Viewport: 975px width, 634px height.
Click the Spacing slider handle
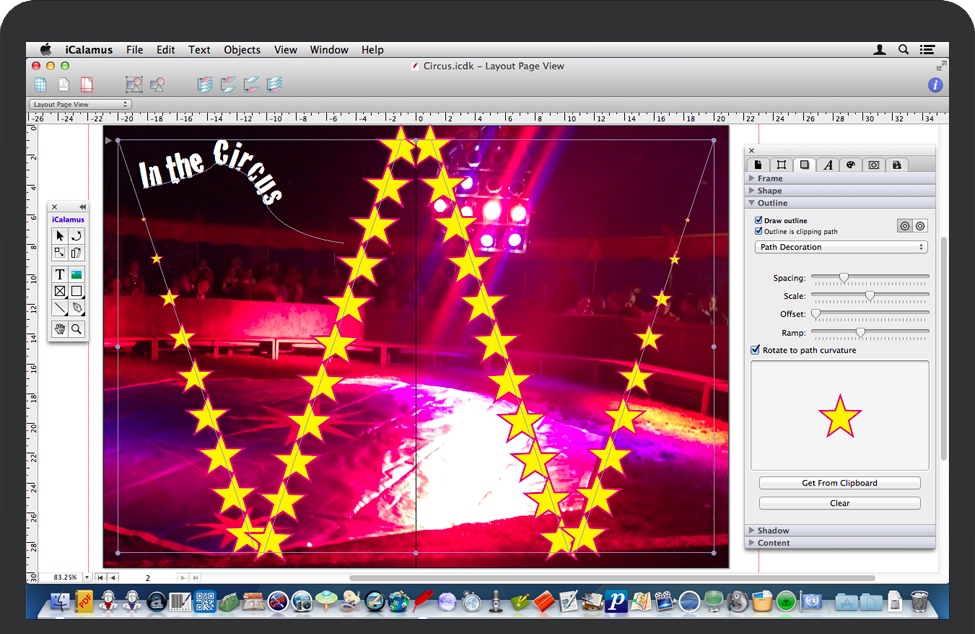[x=844, y=277]
